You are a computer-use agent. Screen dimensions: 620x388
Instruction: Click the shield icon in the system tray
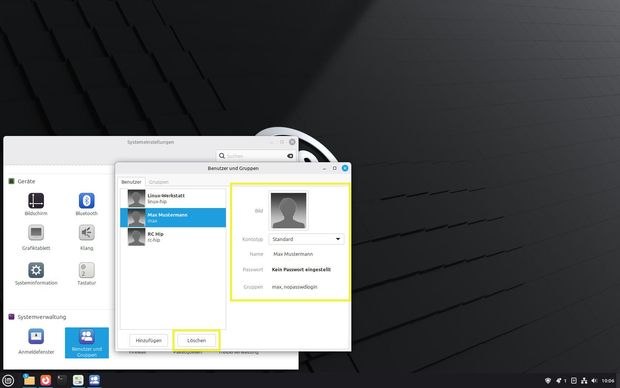click(x=548, y=380)
